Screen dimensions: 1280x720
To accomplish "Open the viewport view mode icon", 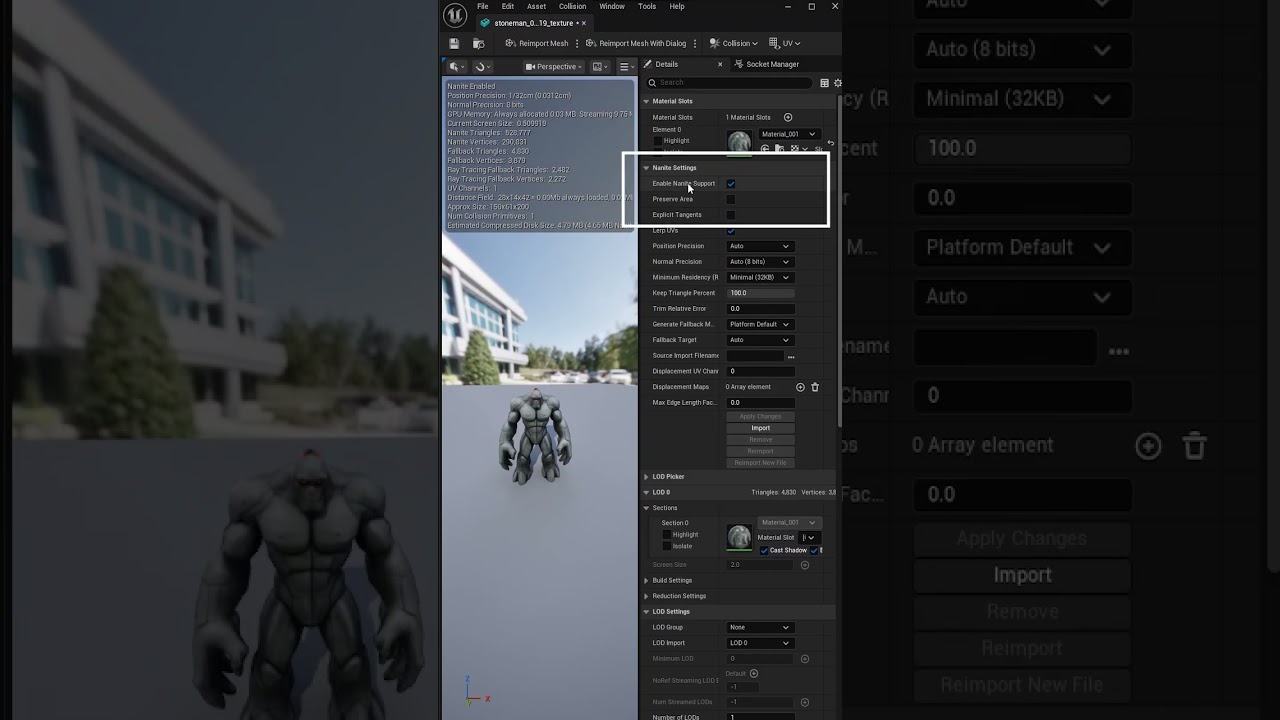I will coord(600,67).
